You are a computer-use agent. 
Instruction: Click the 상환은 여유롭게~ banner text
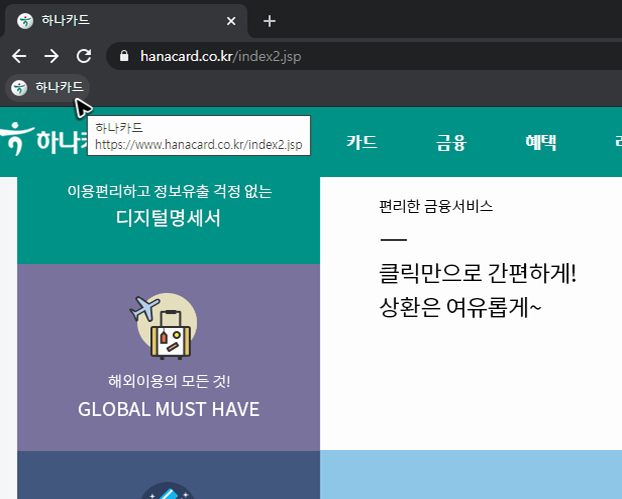[460, 307]
